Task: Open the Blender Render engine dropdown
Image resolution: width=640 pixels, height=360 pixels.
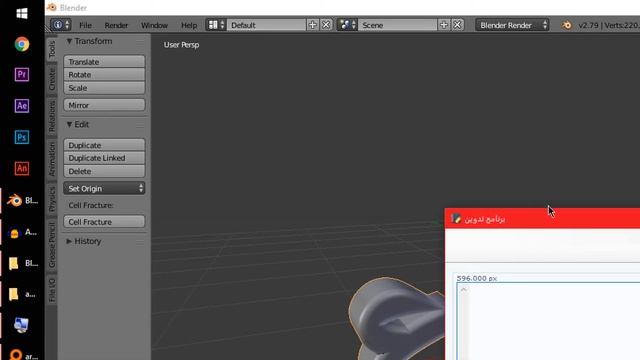Action: click(x=512, y=25)
